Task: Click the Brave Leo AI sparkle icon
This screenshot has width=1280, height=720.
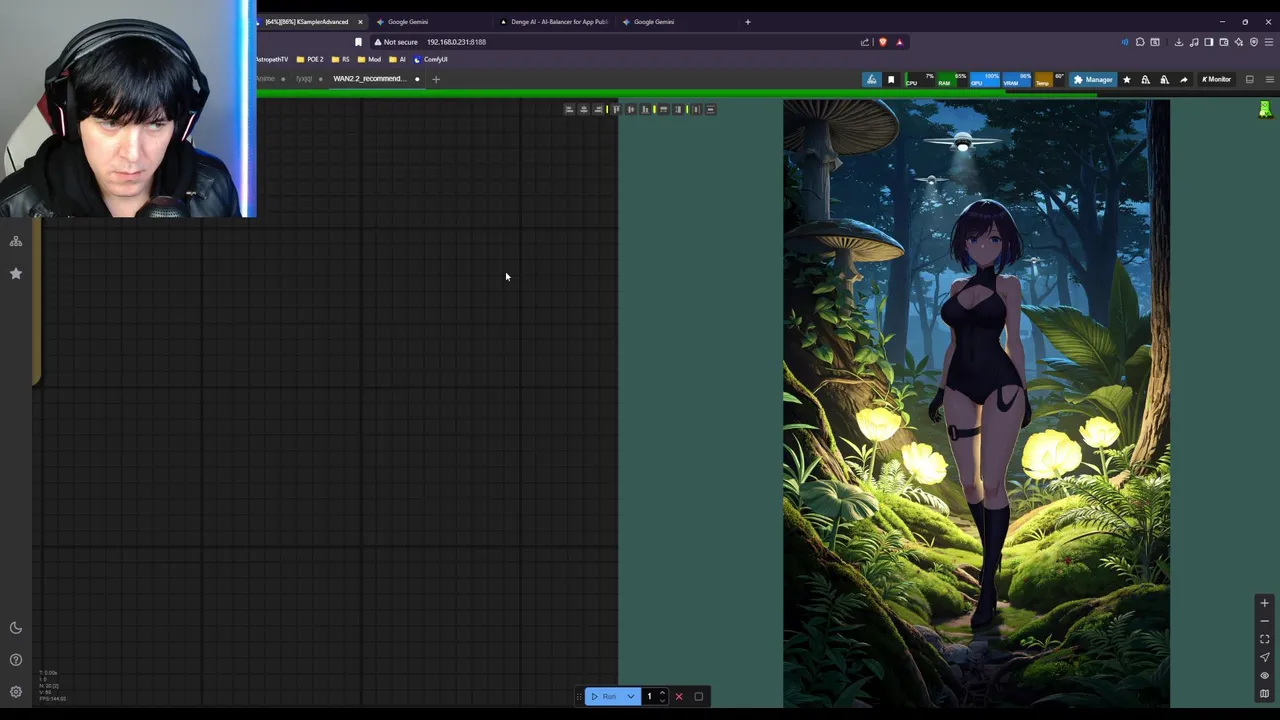Action: click(1239, 42)
